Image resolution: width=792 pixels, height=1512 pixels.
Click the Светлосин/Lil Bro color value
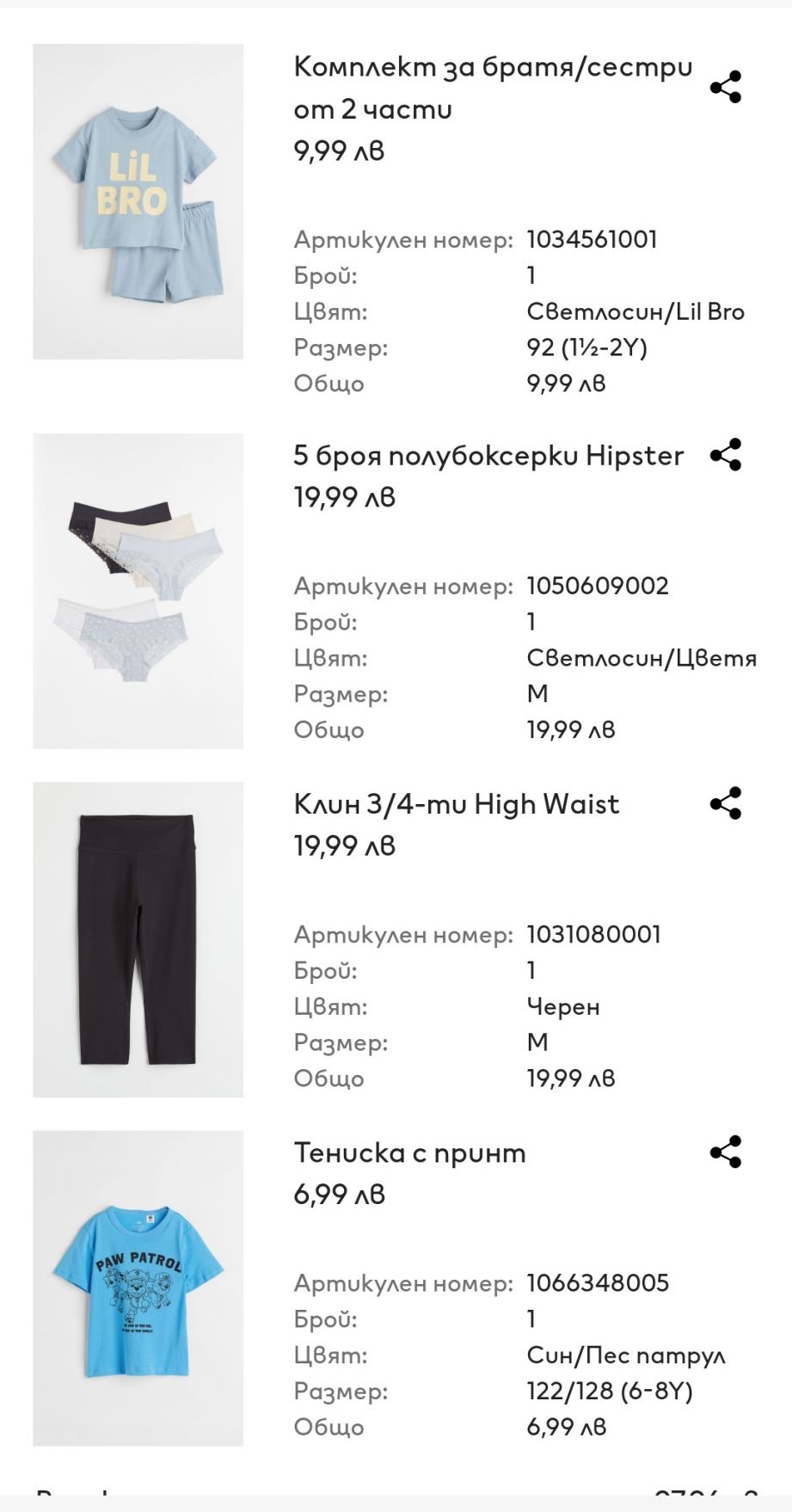(635, 311)
